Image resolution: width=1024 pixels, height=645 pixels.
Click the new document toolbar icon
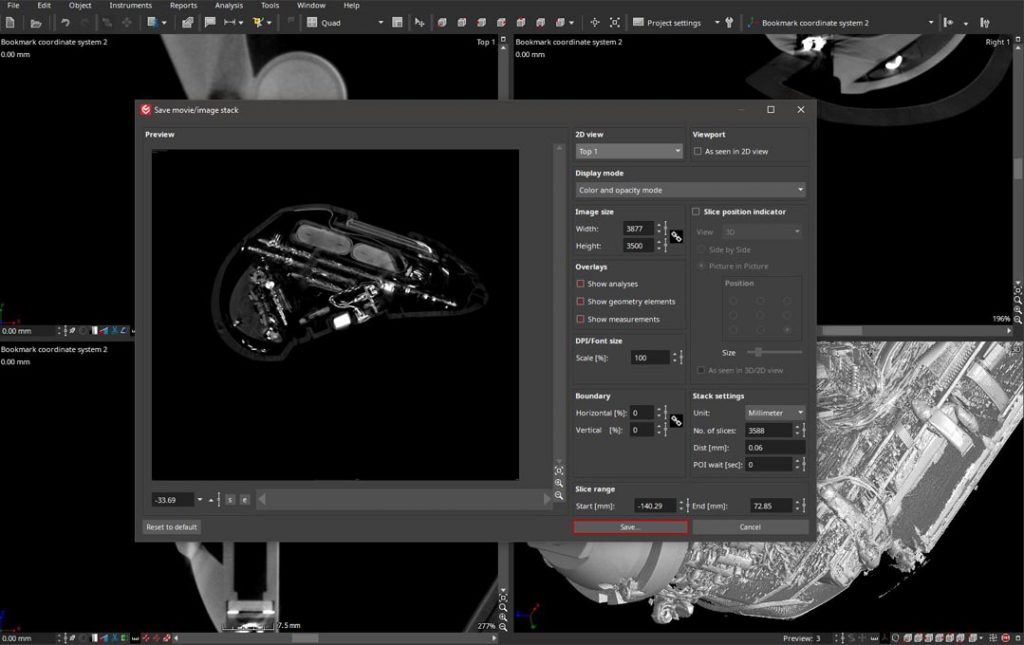point(10,23)
